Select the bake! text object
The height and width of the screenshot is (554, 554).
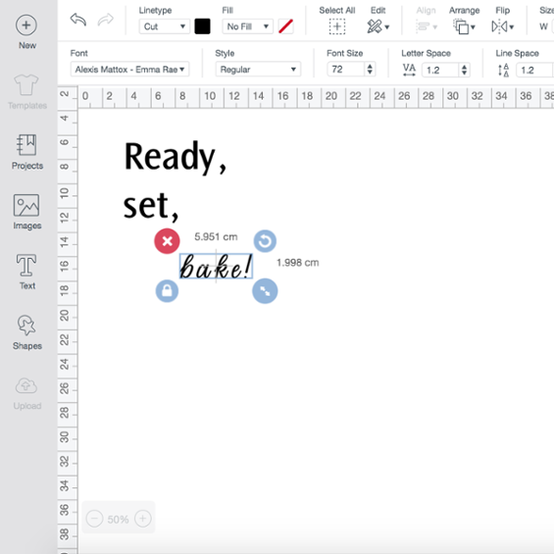216,266
